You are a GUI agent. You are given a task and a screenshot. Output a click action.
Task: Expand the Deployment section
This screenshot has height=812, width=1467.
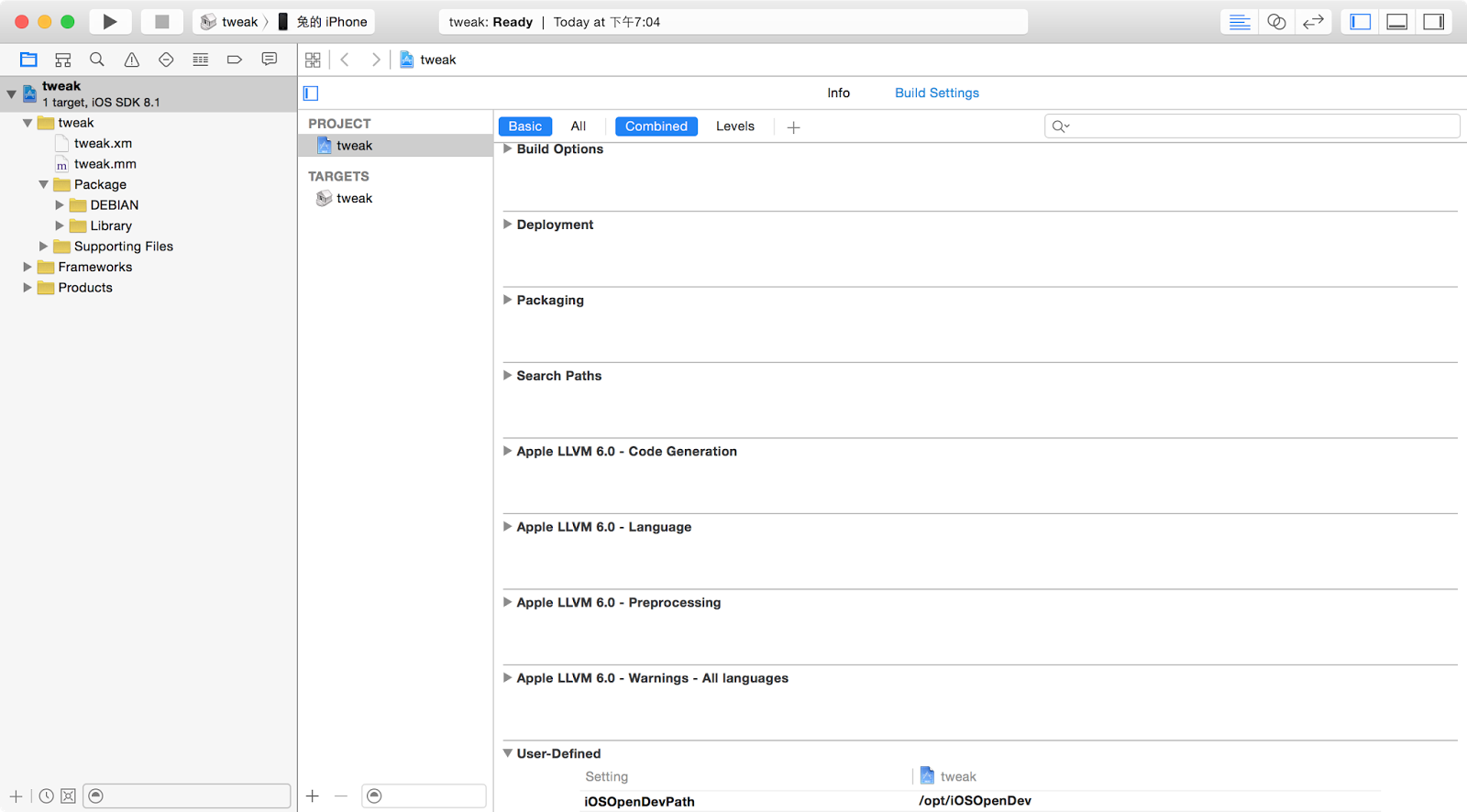pyautogui.click(x=507, y=225)
